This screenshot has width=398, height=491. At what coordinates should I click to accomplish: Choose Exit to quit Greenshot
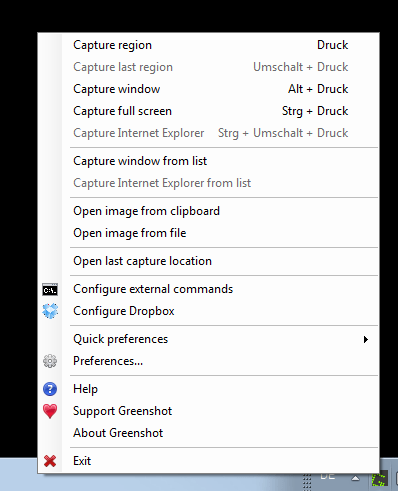(209, 461)
